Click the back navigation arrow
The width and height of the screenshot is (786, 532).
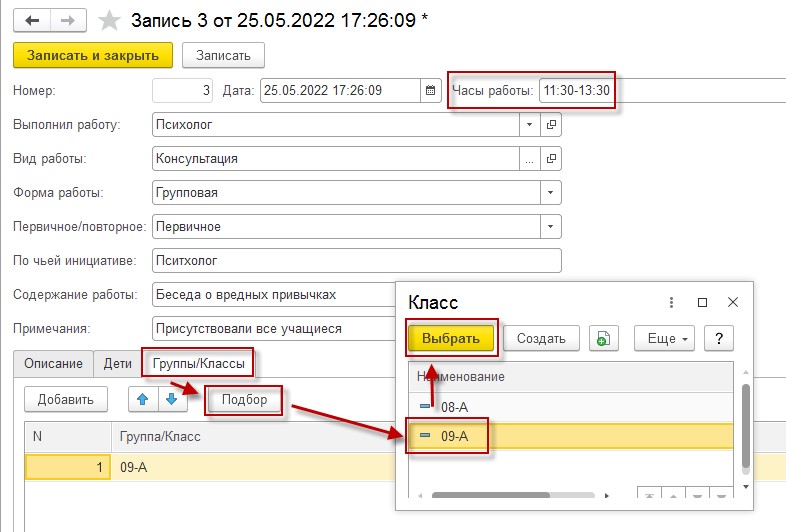coord(32,21)
